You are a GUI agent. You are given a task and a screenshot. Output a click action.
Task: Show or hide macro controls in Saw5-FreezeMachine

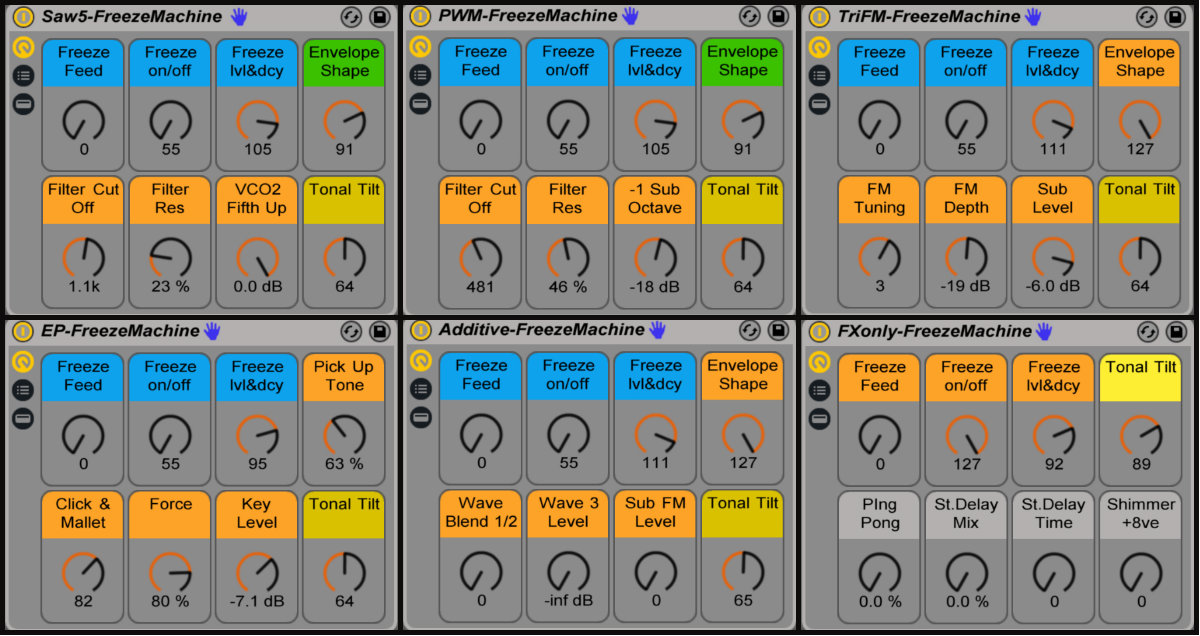pyautogui.click(x=23, y=47)
